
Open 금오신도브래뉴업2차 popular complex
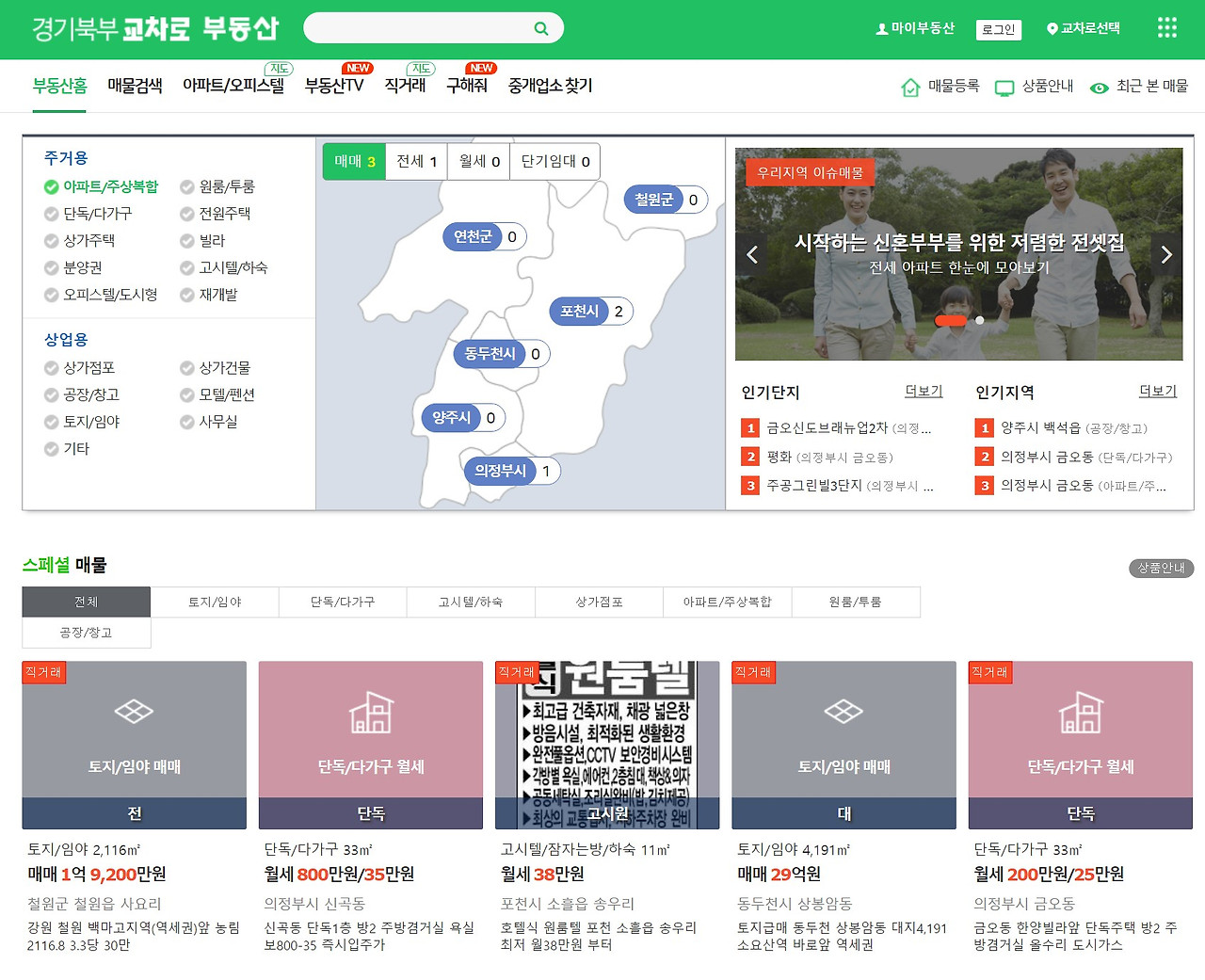coord(838,428)
